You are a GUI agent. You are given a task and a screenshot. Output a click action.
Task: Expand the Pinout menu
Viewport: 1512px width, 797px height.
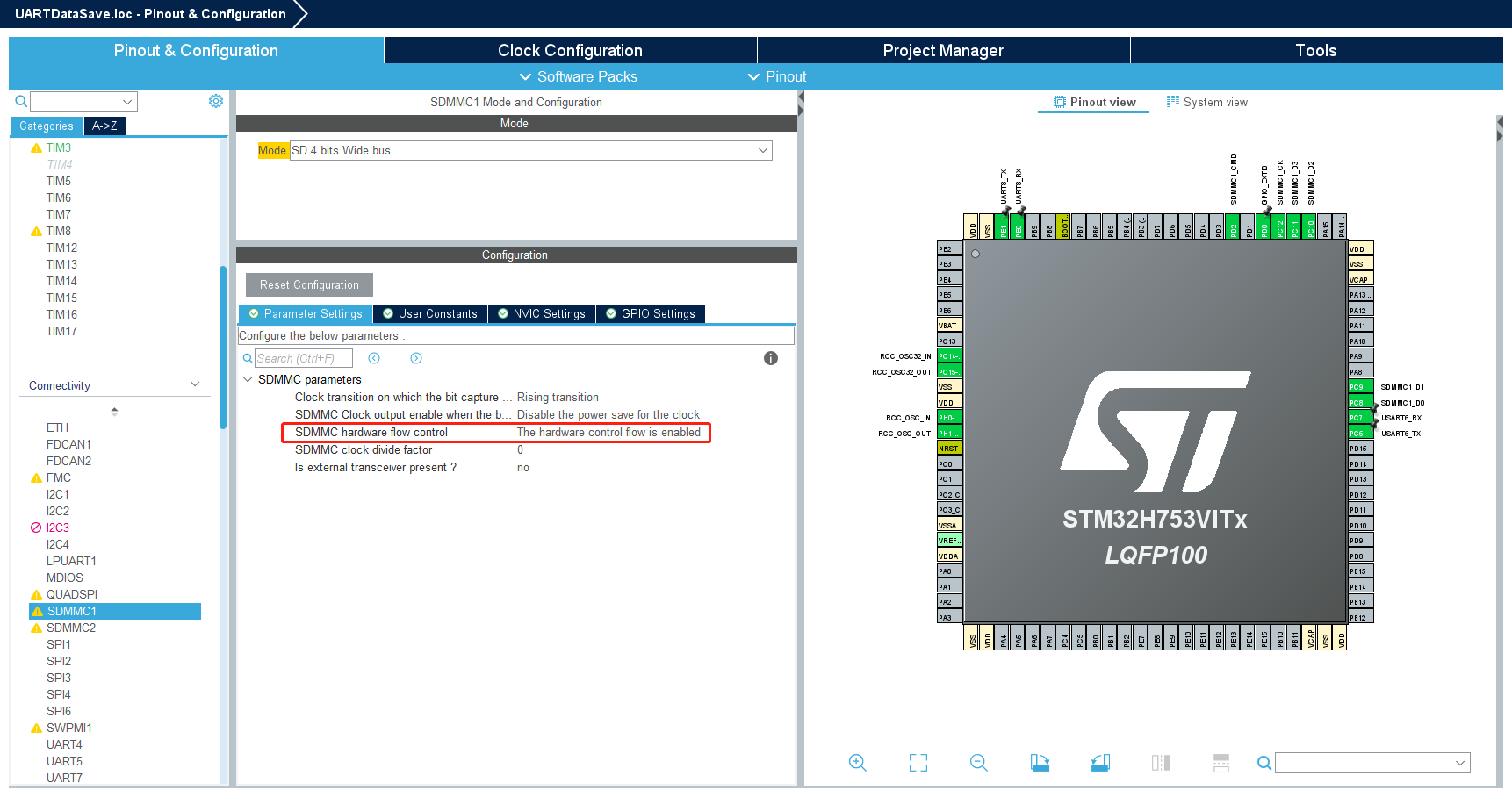(x=777, y=77)
